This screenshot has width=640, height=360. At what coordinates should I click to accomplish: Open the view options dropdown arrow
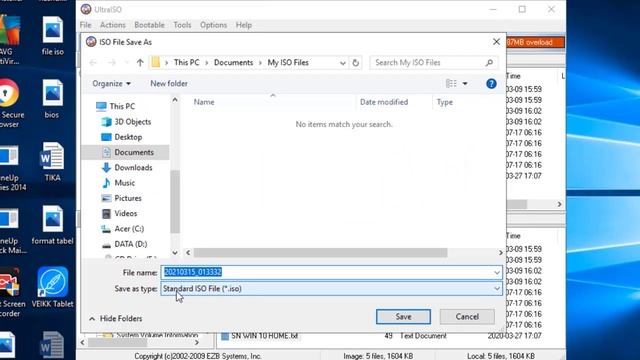click(x=465, y=84)
